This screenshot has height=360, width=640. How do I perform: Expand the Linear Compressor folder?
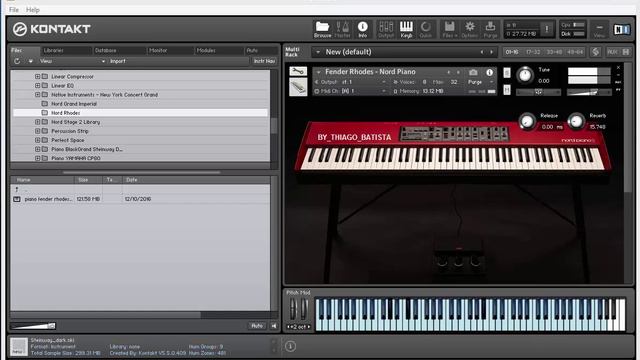tap(38, 76)
